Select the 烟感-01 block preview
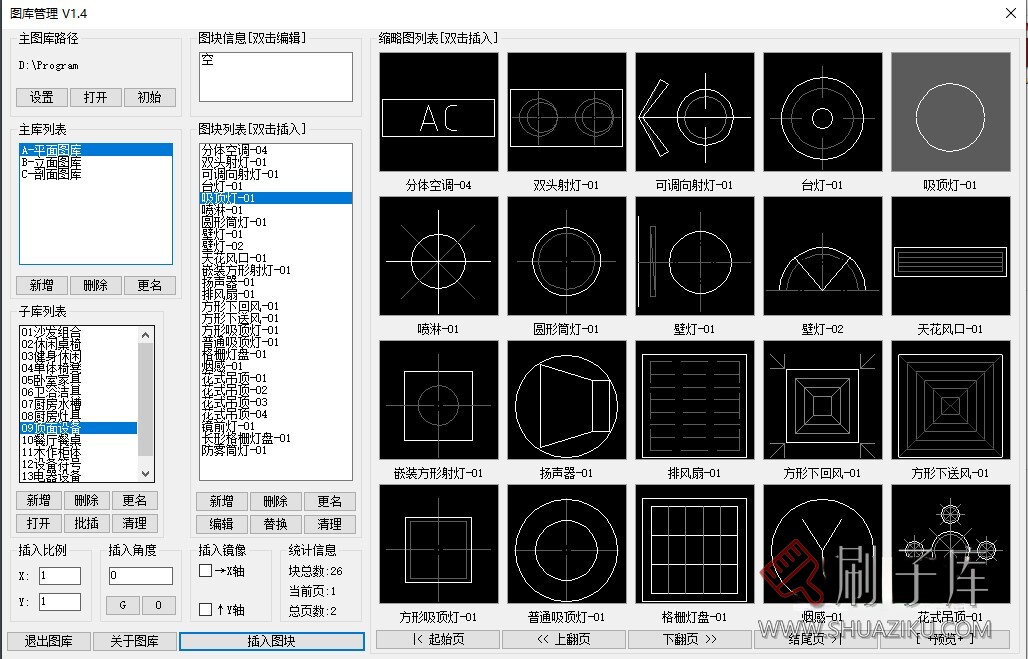Image resolution: width=1028 pixels, height=659 pixels. [823, 543]
